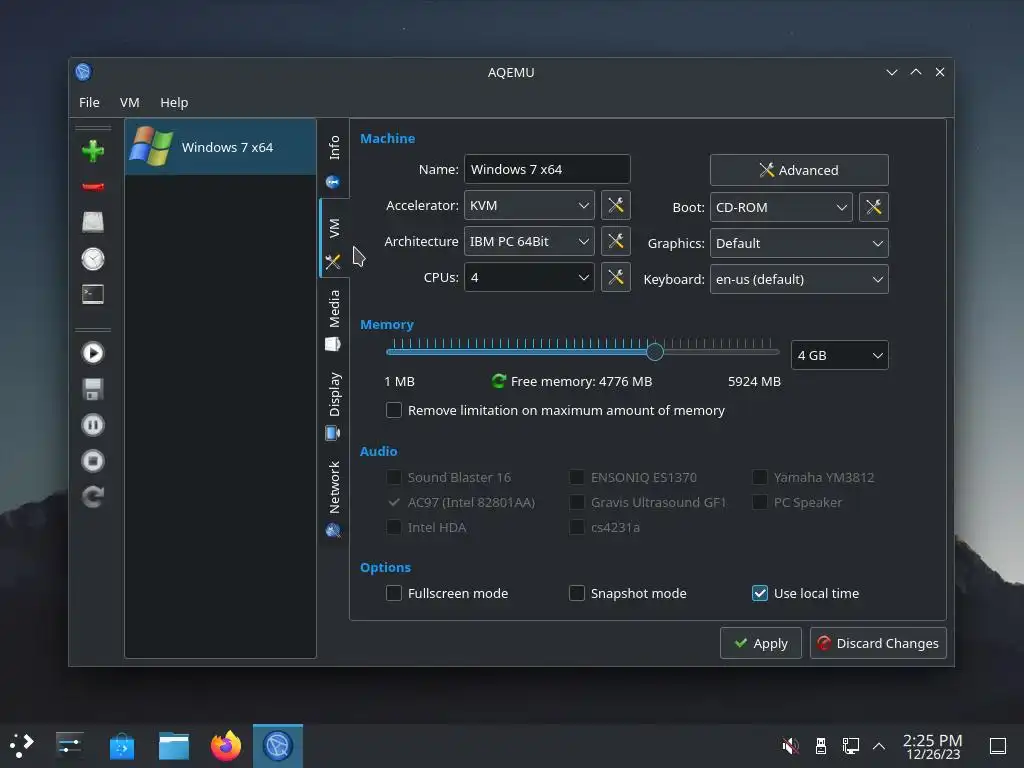Refresh free memory with green arrow icon

498,381
